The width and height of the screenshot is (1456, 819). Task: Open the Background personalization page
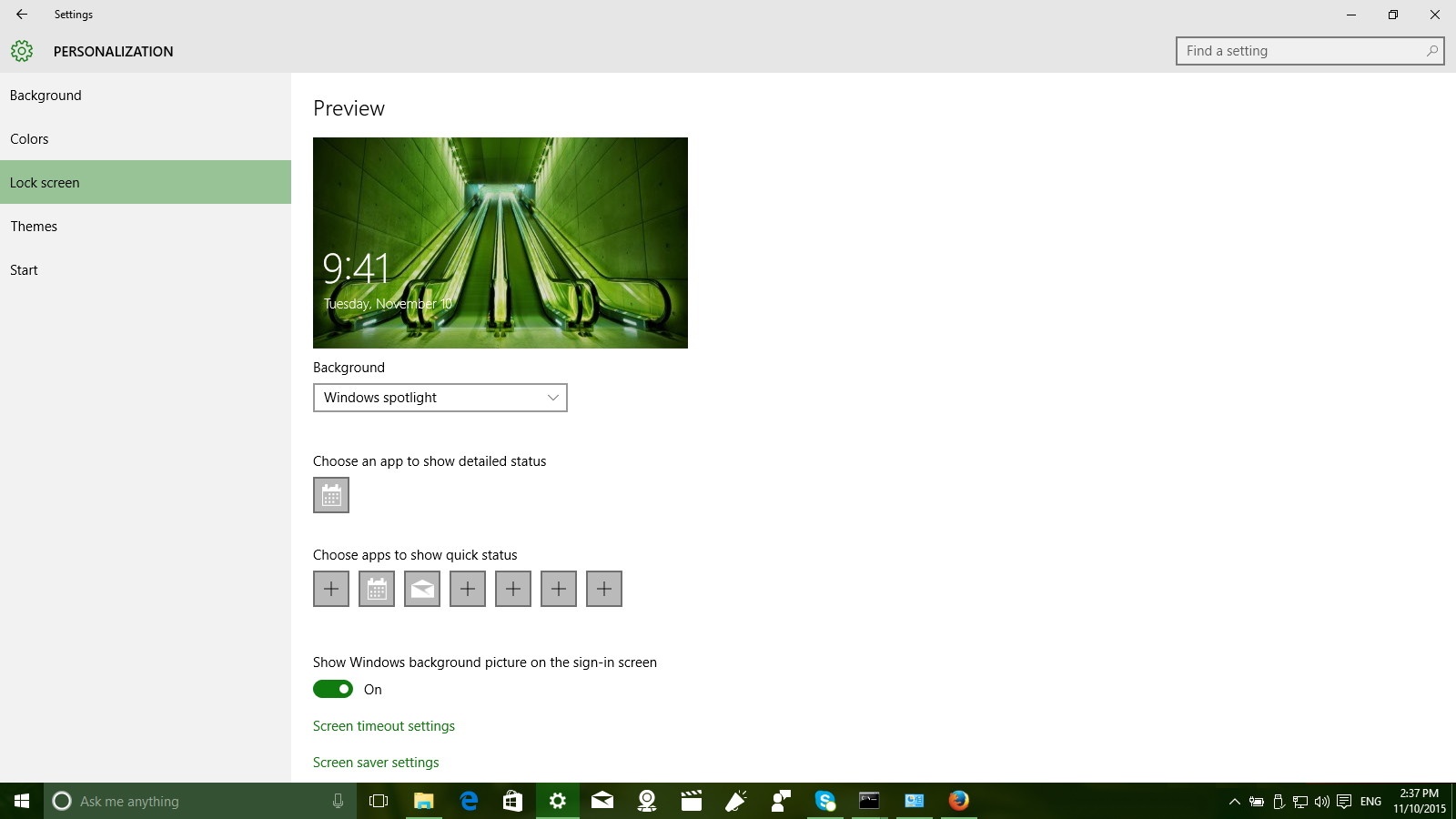point(146,96)
